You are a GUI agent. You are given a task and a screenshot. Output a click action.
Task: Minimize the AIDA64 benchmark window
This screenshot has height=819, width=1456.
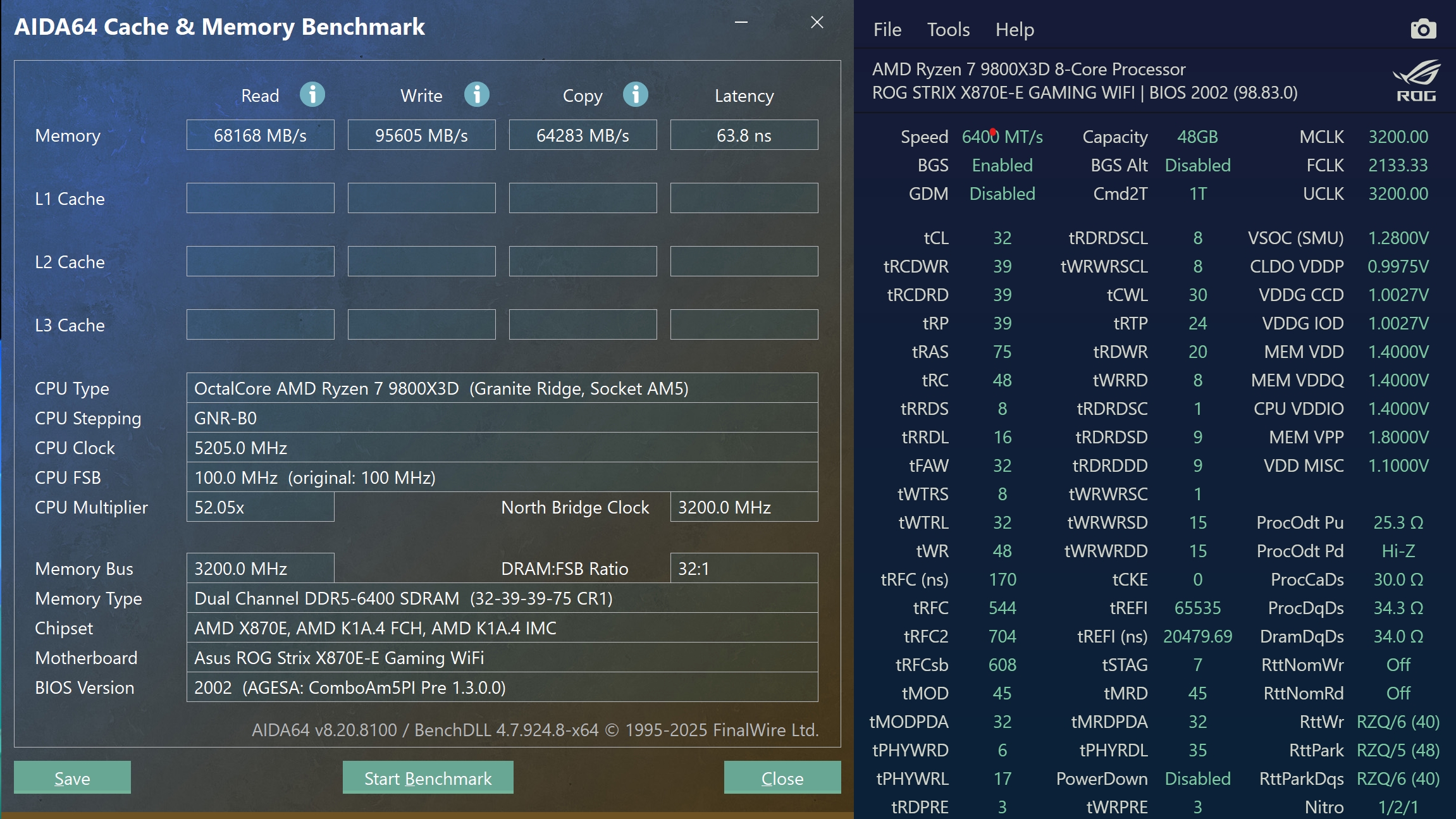[x=741, y=22]
